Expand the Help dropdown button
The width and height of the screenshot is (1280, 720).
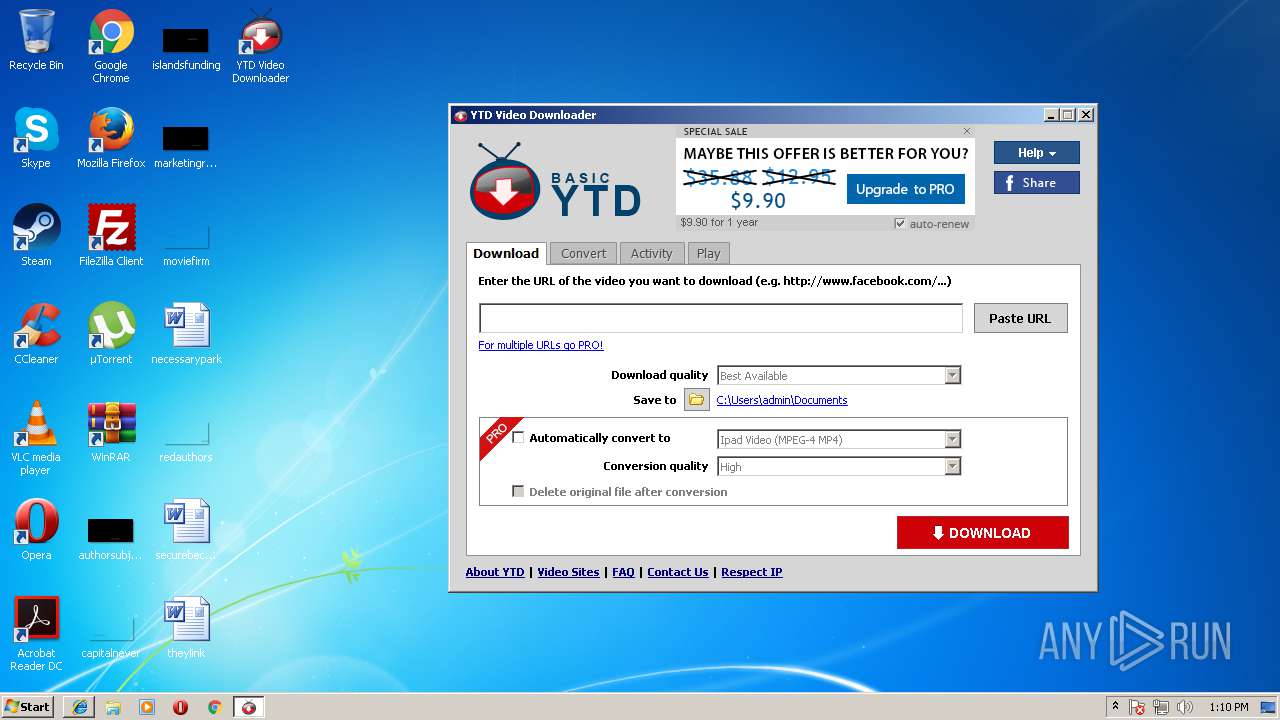pyautogui.click(x=1037, y=153)
